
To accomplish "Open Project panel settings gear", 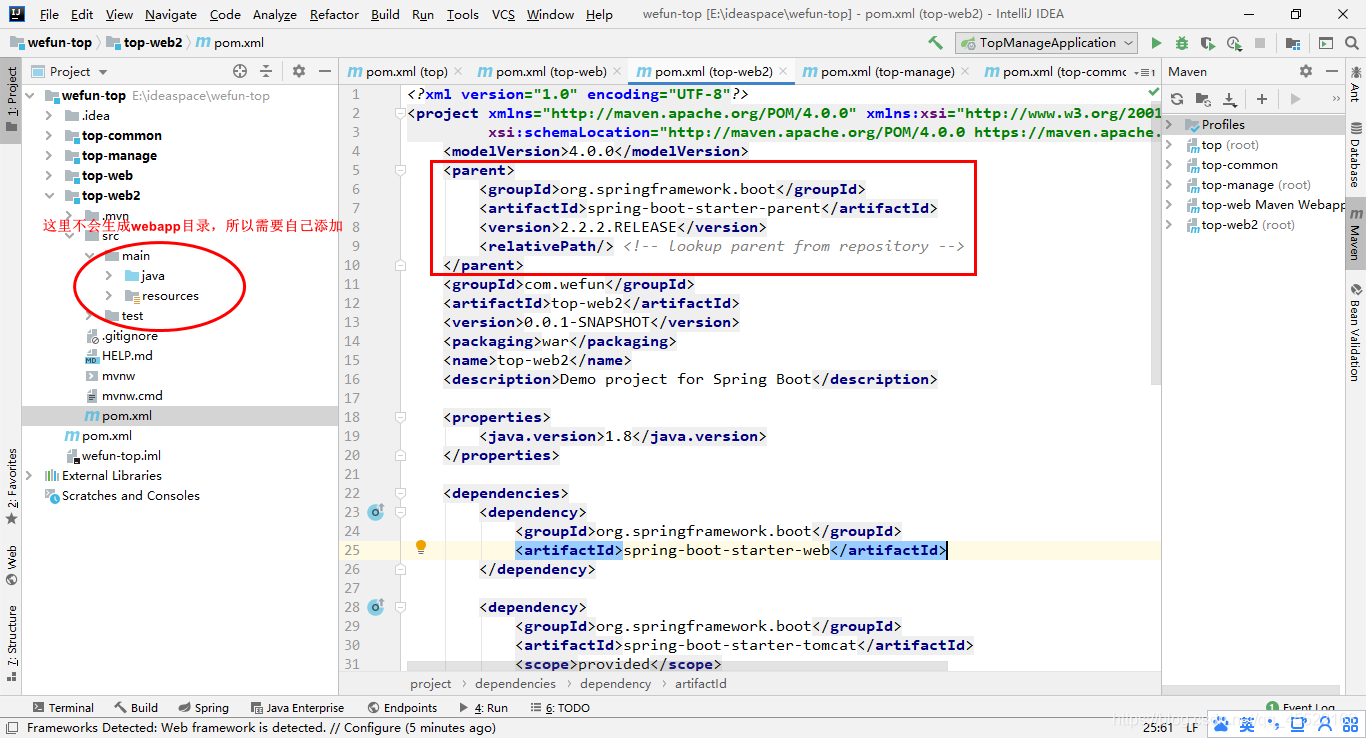I will click(299, 71).
